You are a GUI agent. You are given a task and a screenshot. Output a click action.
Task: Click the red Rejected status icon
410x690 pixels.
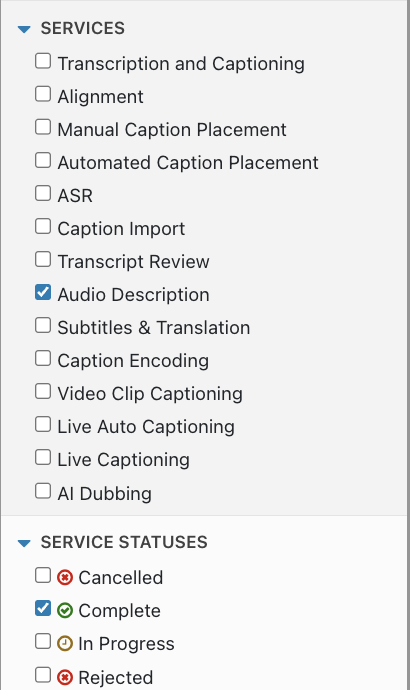pos(65,677)
